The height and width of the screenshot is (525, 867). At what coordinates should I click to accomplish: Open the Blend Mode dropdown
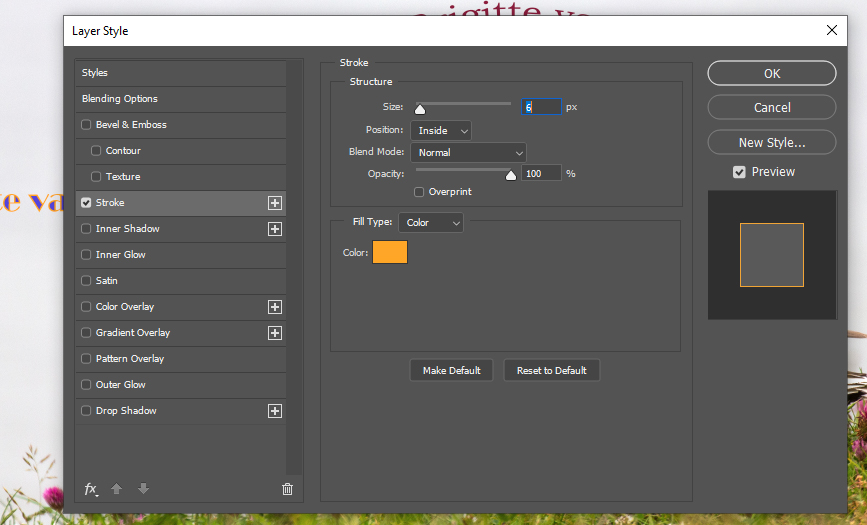tap(468, 153)
